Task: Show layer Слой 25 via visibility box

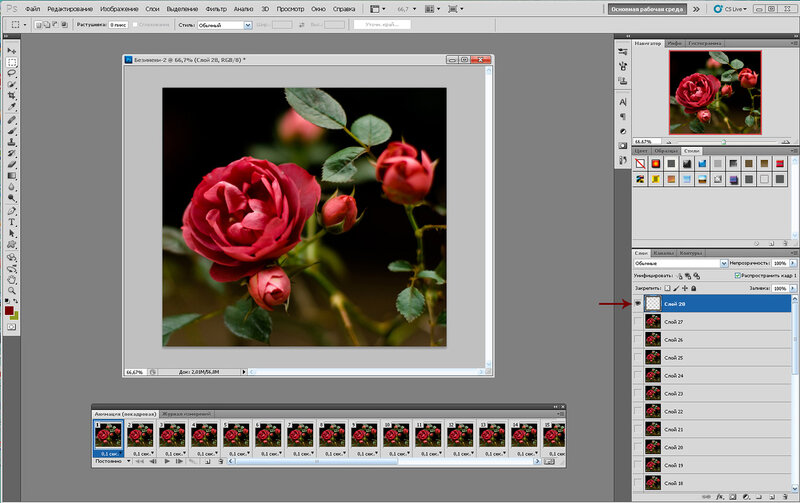Action: tap(638, 357)
